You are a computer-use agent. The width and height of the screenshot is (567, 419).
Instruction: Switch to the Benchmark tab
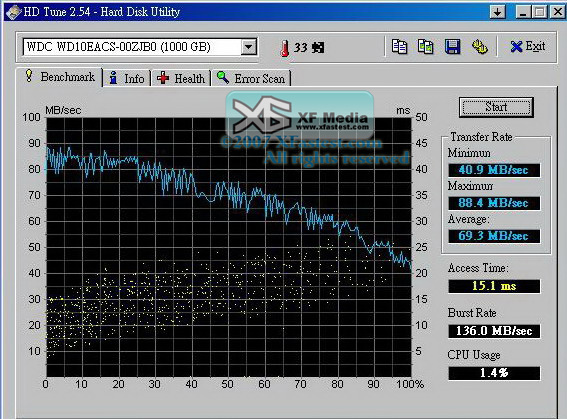[59, 77]
